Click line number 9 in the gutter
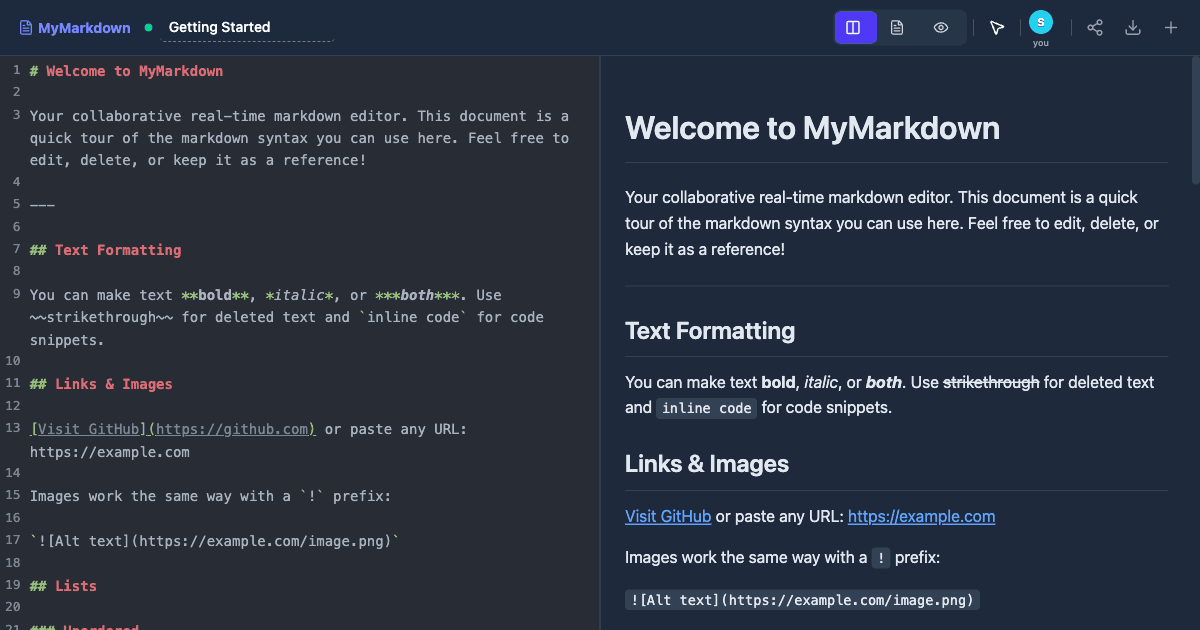 pyautogui.click(x=17, y=295)
